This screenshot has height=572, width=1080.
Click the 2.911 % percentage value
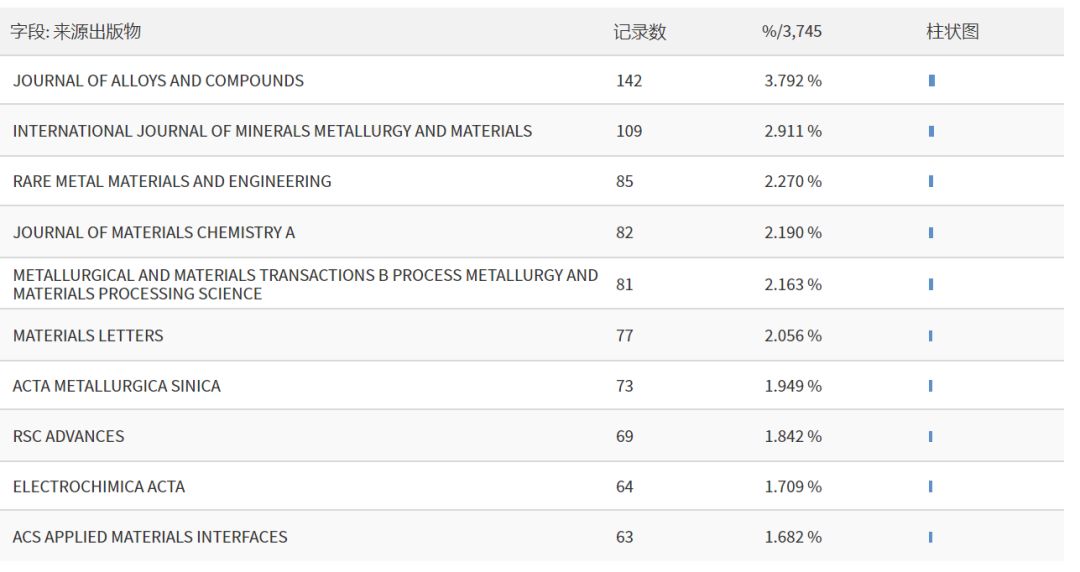(793, 131)
